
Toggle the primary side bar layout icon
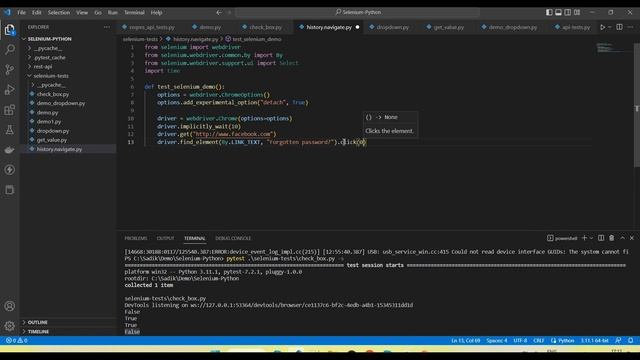tap(549, 12)
